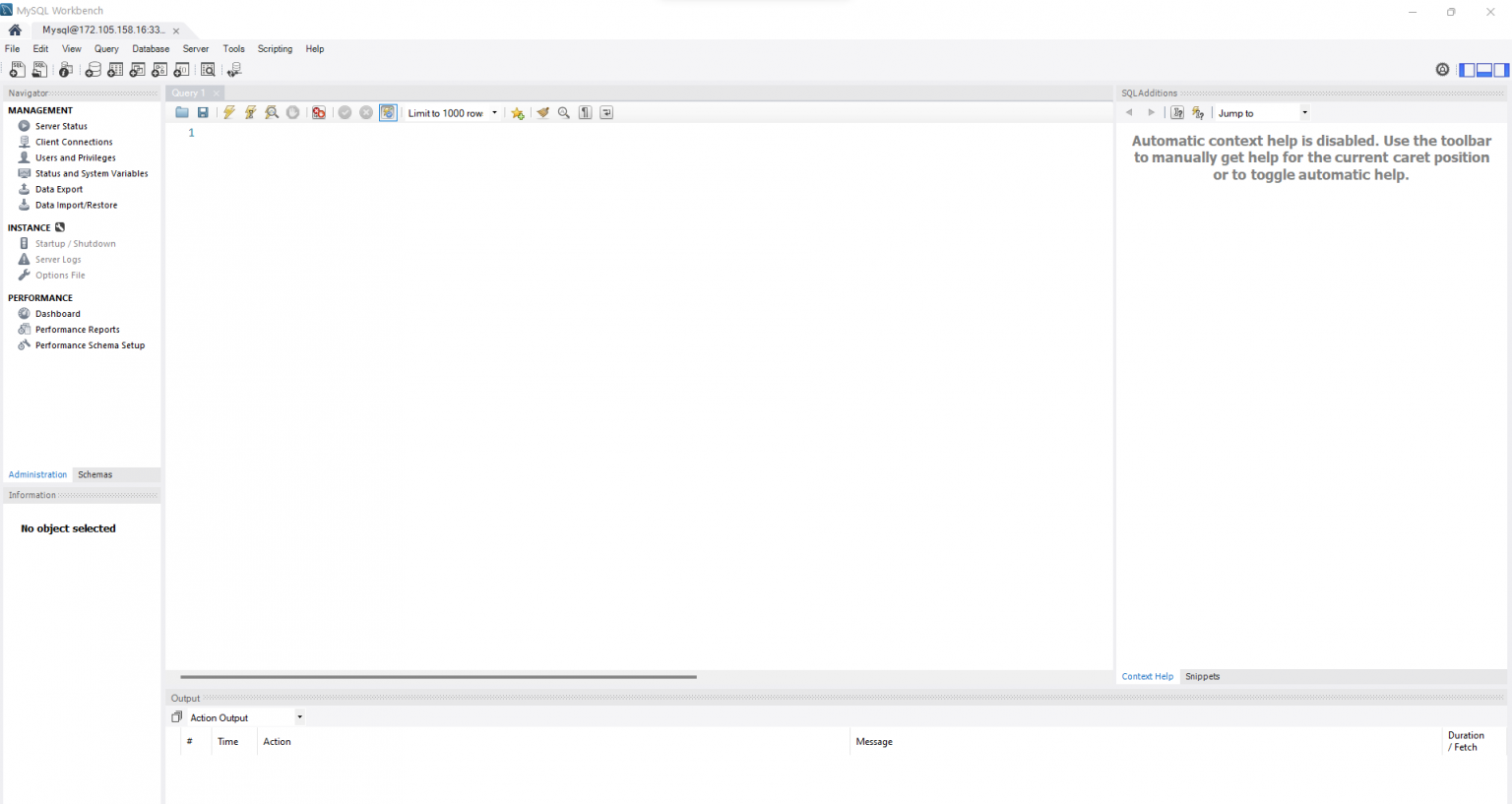Open Data Export under Management

click(58, 189)
